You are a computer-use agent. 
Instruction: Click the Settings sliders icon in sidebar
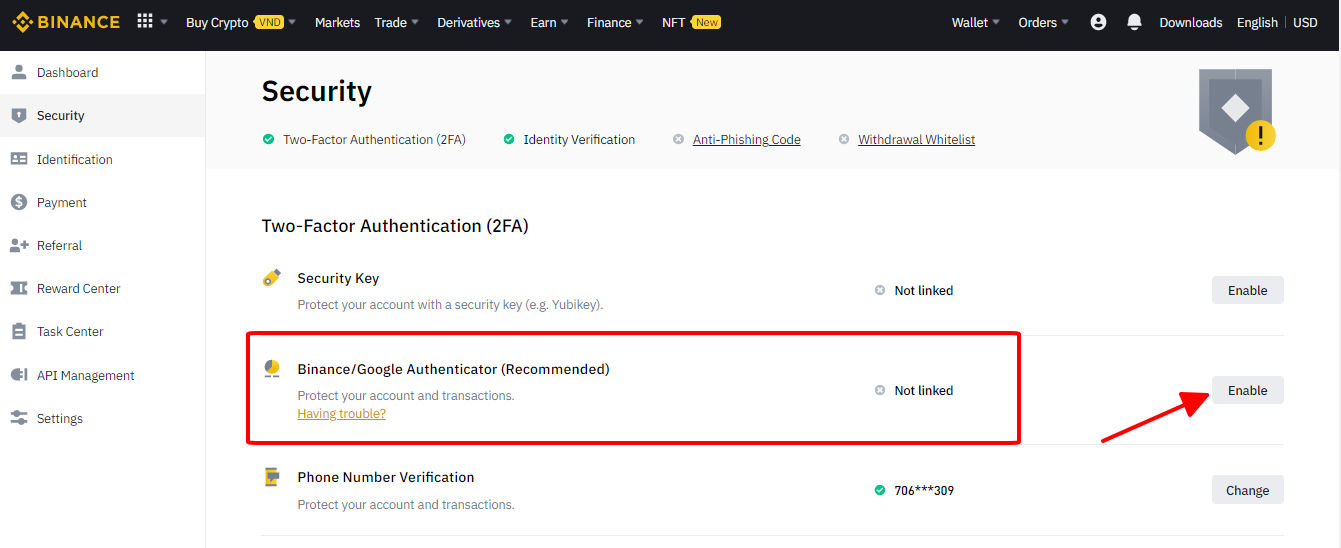18,418
